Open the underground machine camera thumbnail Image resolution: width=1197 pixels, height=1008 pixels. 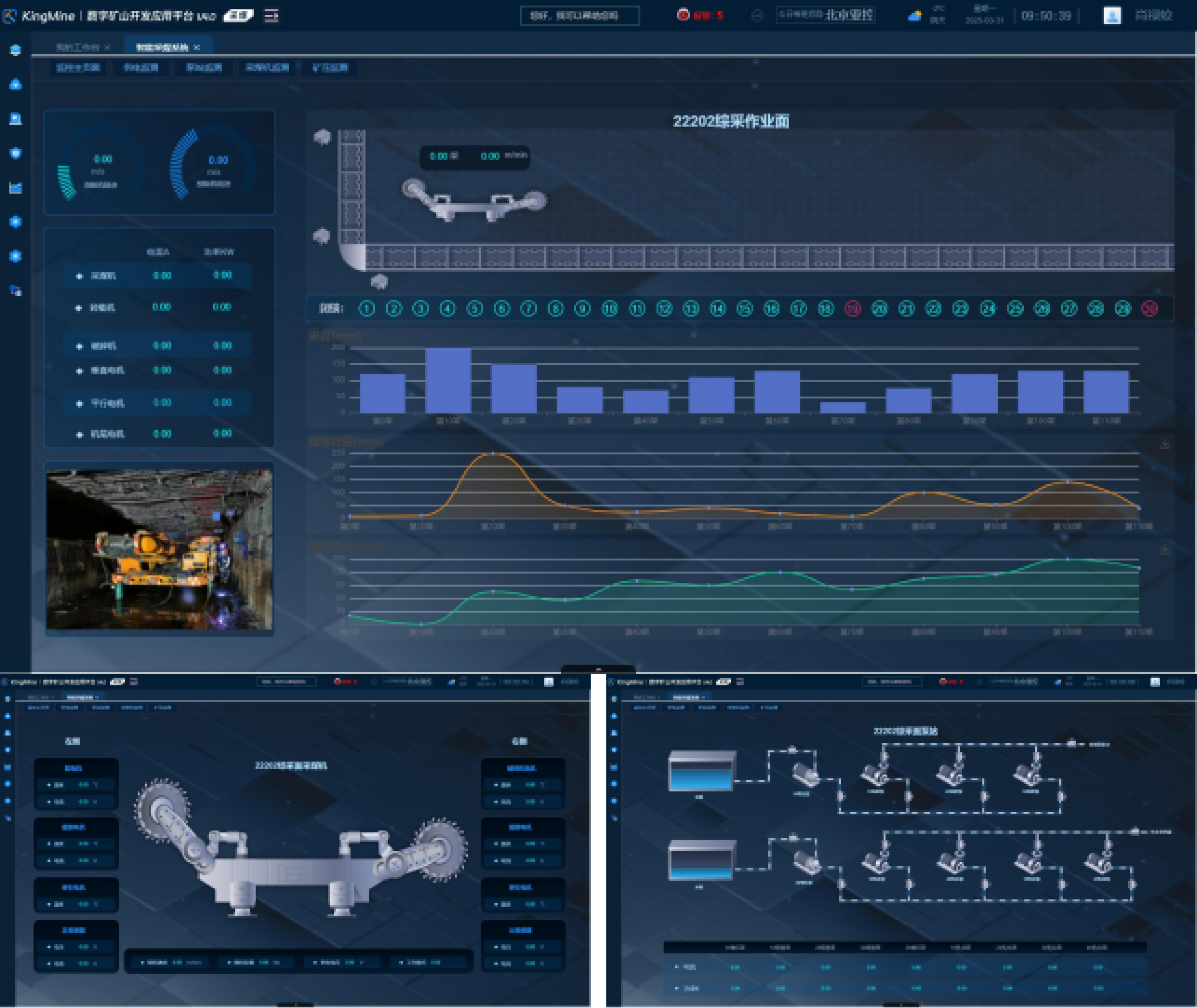pos(159,549)
